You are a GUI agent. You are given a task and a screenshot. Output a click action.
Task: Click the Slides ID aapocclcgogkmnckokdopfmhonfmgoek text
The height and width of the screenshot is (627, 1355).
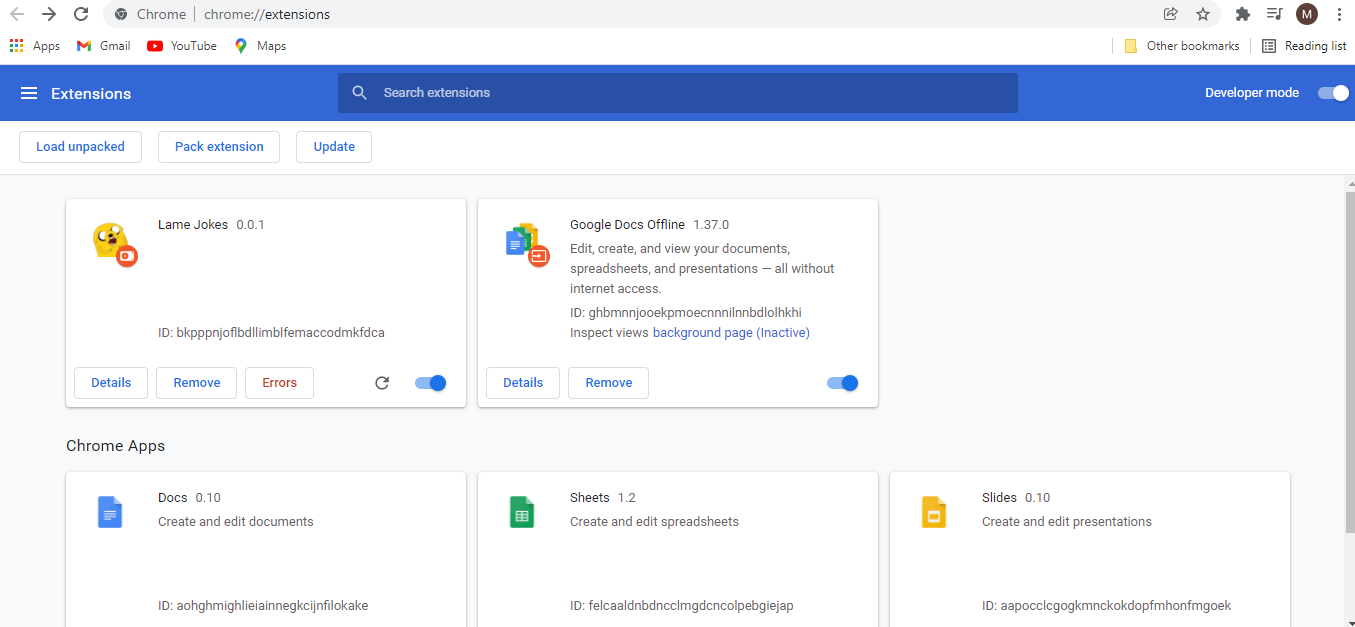point(1106,606)
